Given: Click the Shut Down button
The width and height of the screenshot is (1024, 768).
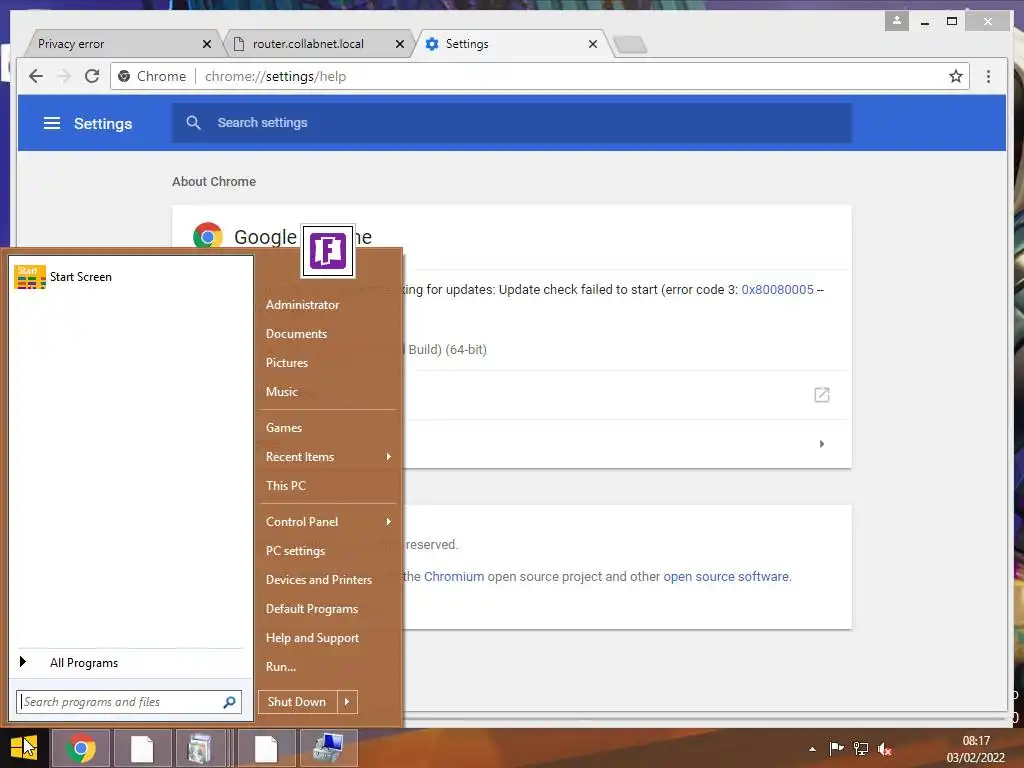Looking at the screenshot, I should point(297,702).
